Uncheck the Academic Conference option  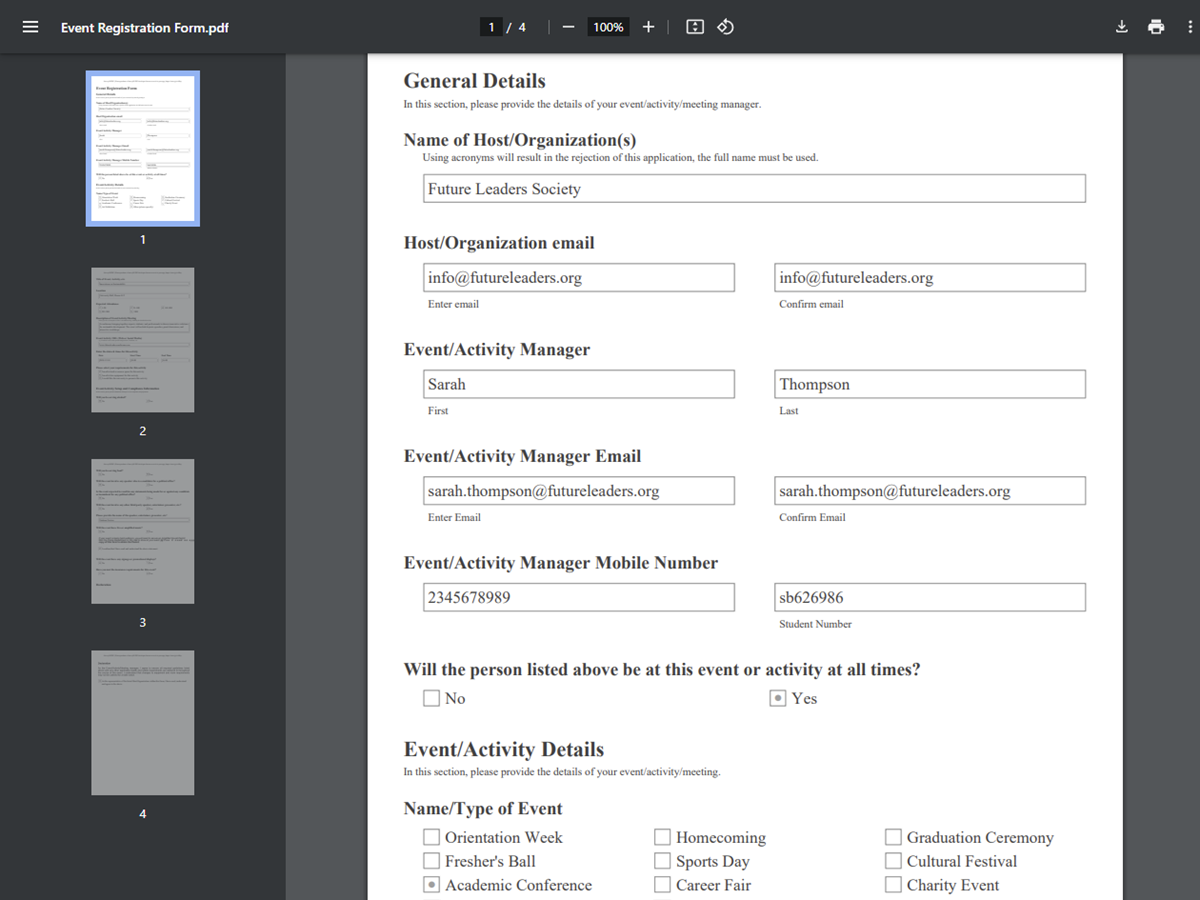(431, 885)
